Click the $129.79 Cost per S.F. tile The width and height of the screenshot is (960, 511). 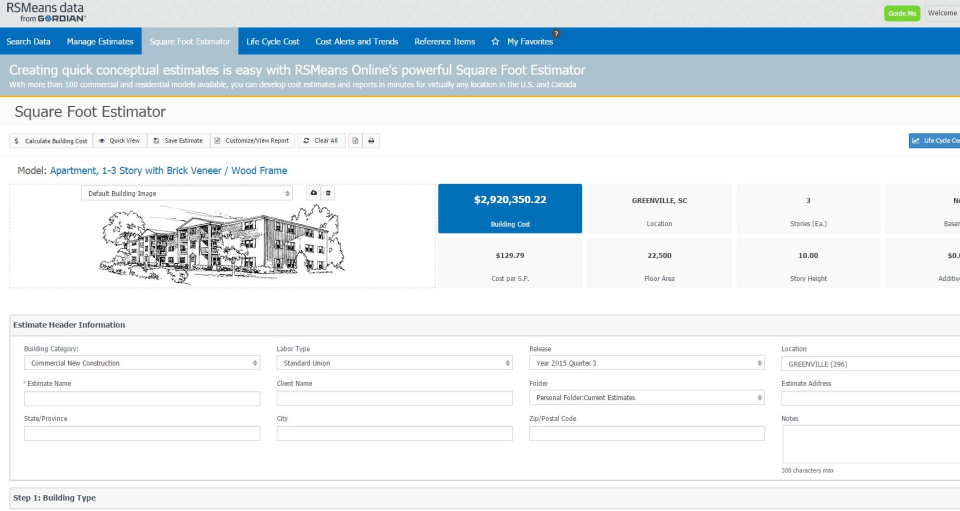[x=510, y=264]
